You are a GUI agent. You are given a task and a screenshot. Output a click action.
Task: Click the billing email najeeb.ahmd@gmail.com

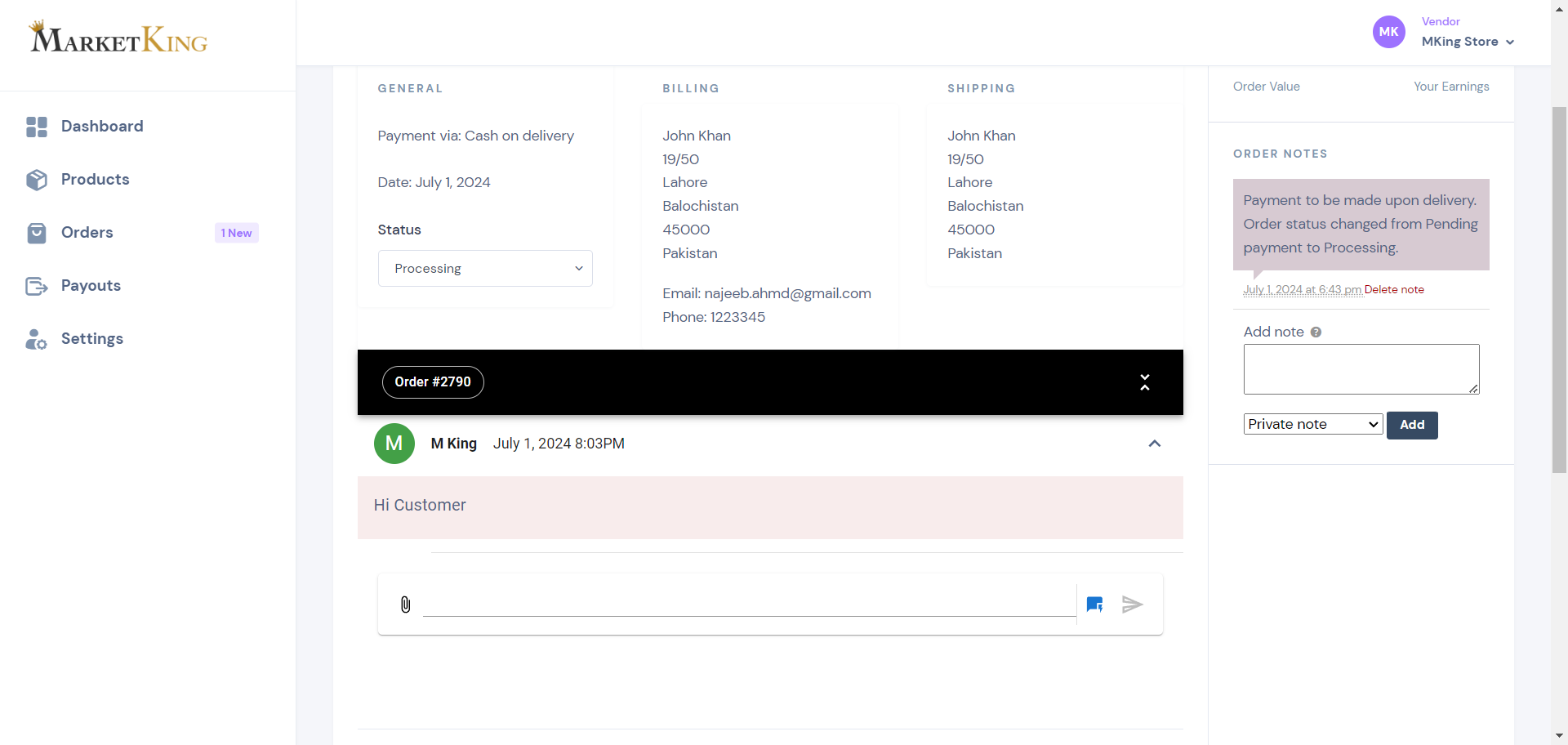[787, 293]
